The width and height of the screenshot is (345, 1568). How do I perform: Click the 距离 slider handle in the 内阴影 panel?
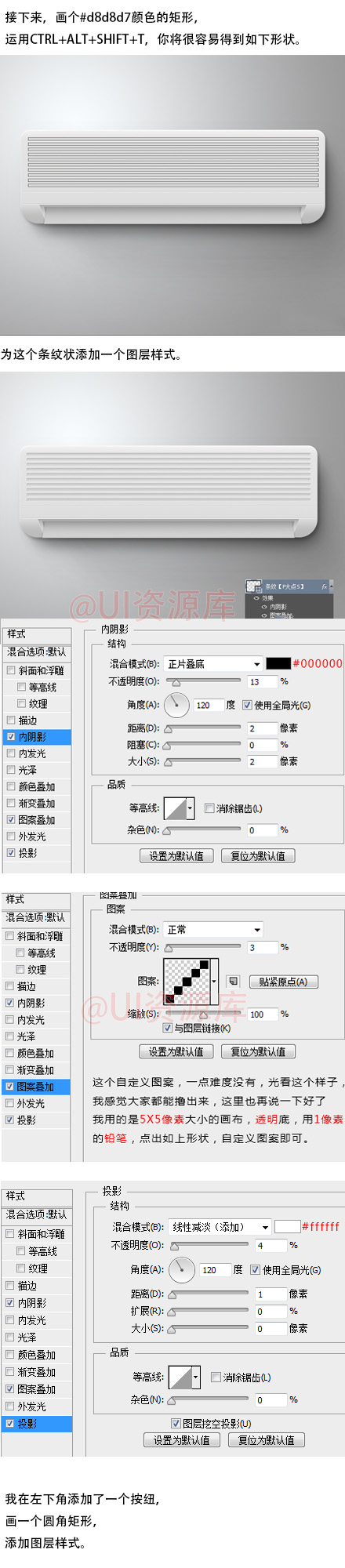click(168, 729)
